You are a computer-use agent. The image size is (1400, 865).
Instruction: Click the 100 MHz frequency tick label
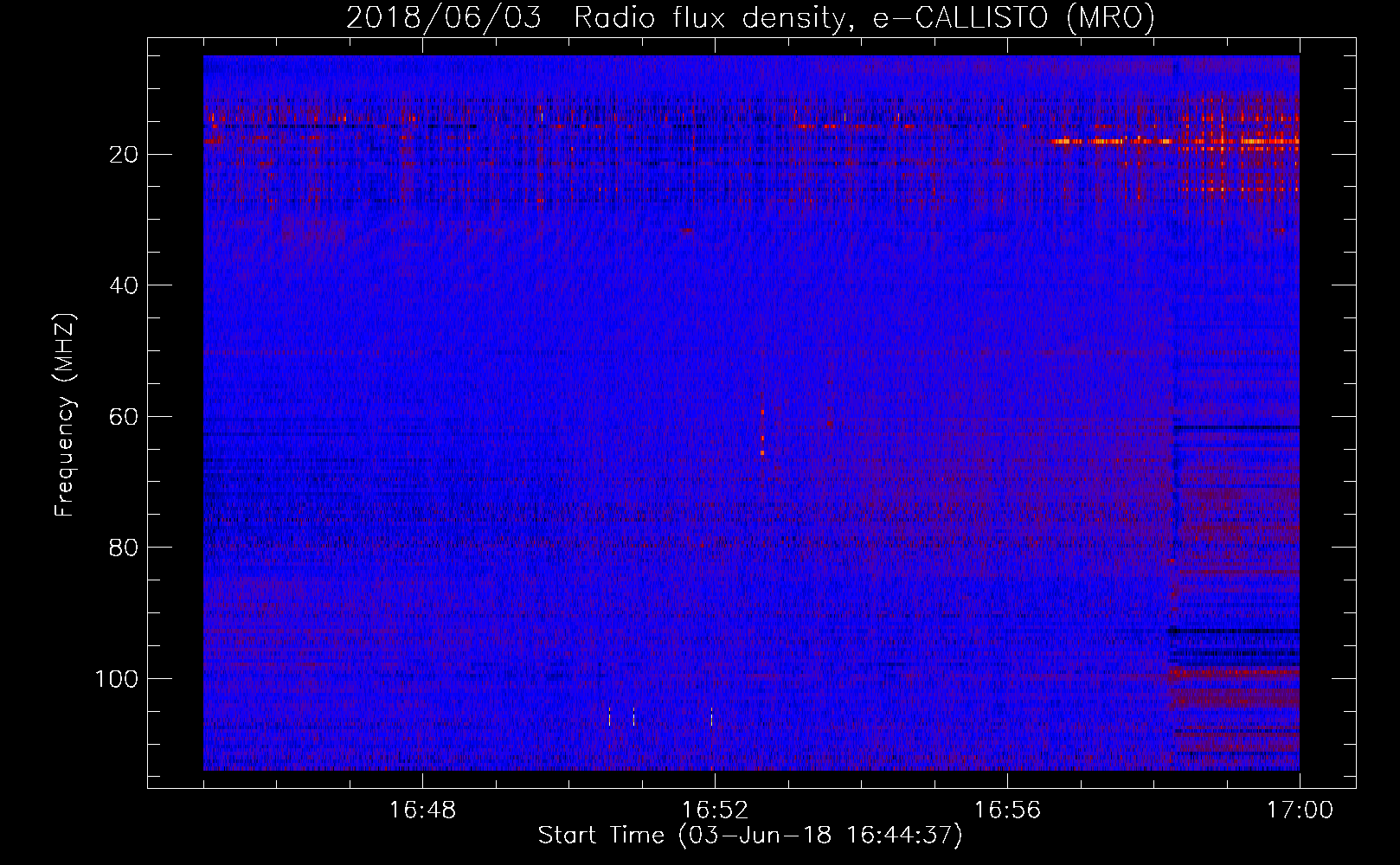[x=117, y=679]
